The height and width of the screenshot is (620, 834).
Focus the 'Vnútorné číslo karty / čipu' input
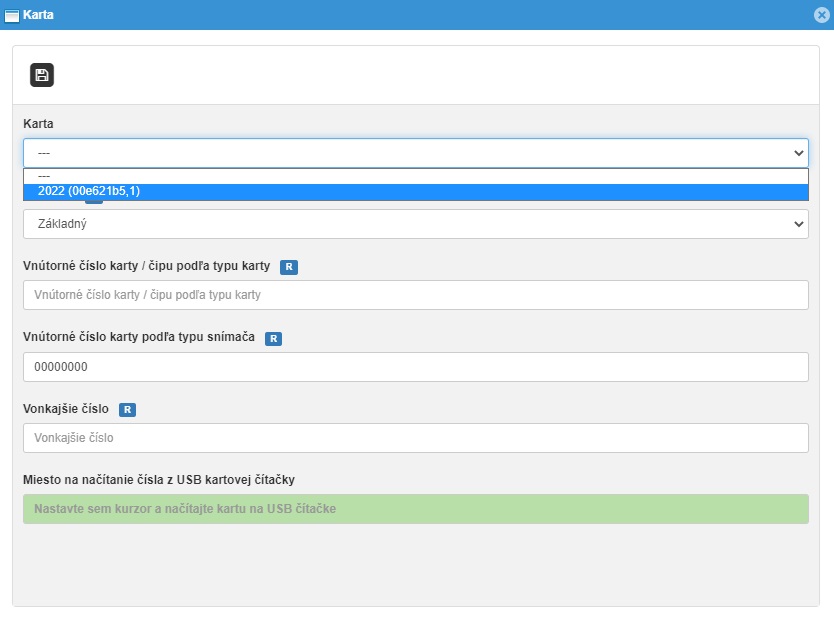415,295
